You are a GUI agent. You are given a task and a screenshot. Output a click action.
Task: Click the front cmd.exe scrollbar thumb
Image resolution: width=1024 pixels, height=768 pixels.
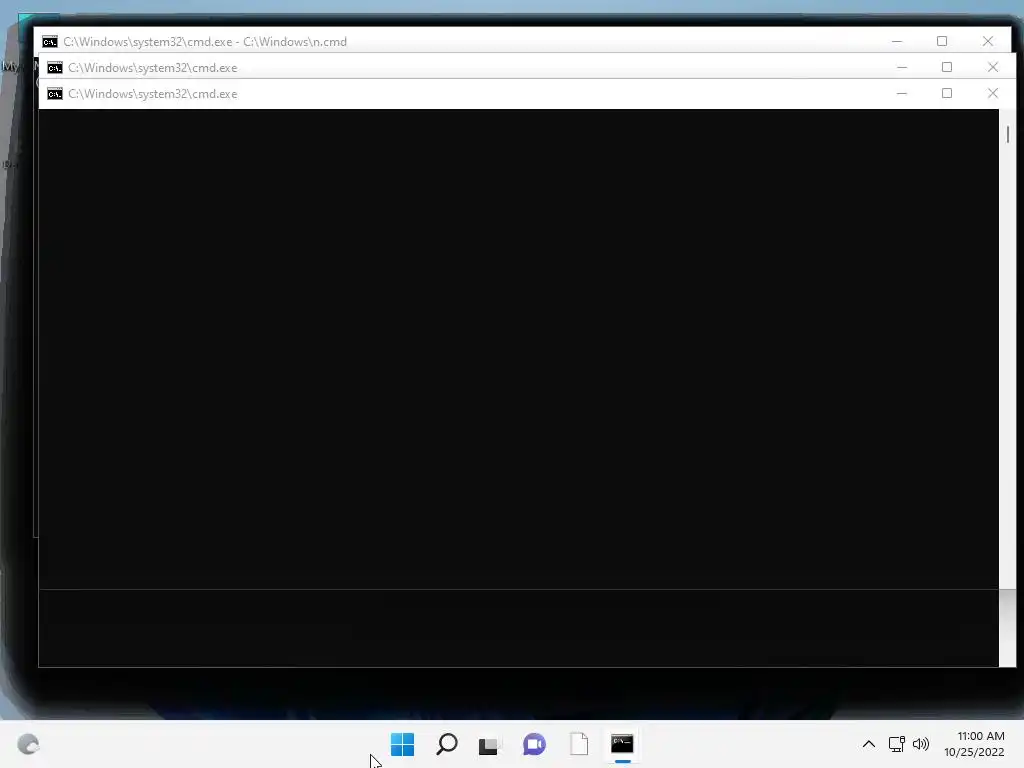(1008, 135)
